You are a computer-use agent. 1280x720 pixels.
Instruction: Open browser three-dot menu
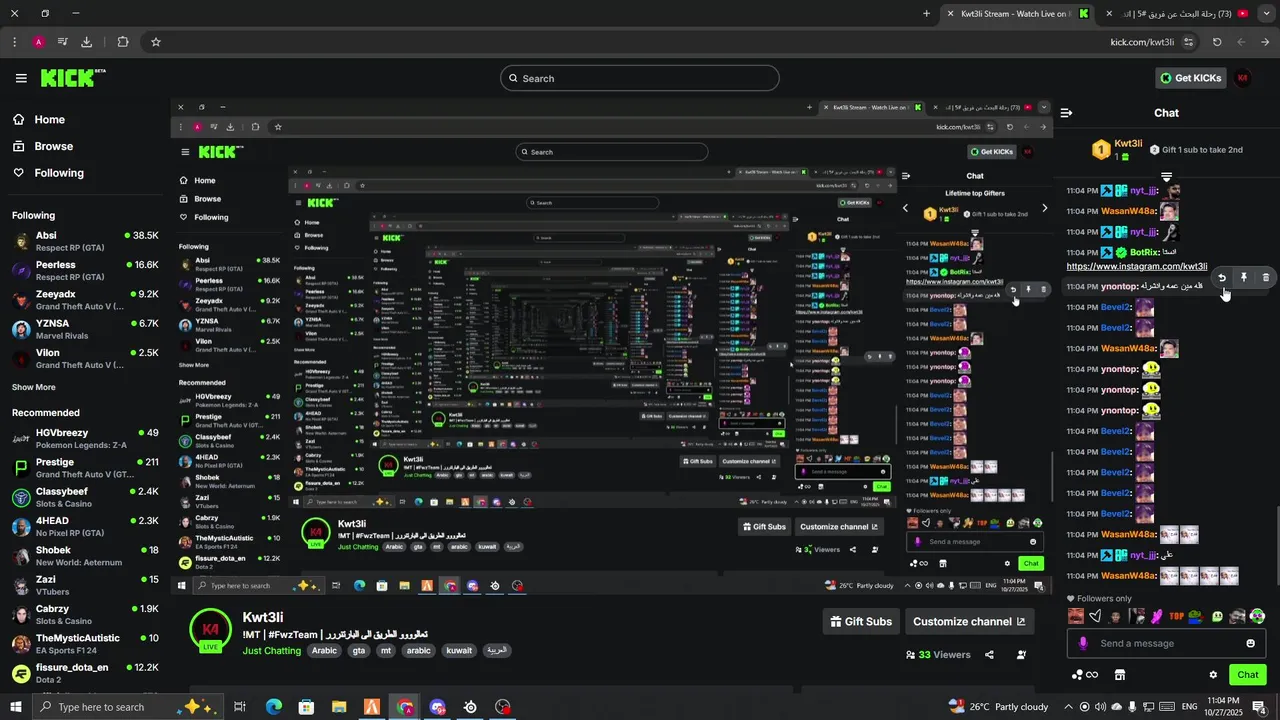tap(14, 42)
